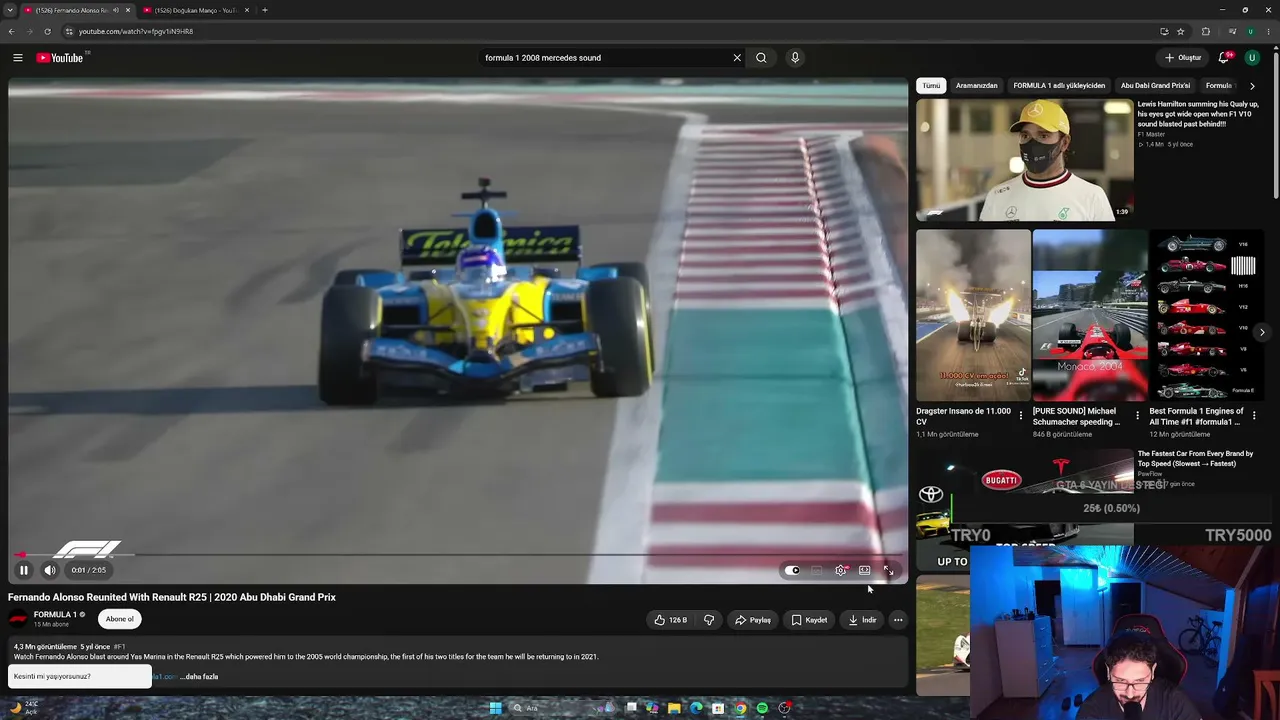Screen dimensions: 1280x720
Task: Open options for Michael Schumacher Short
Action: coord(1137,415)
